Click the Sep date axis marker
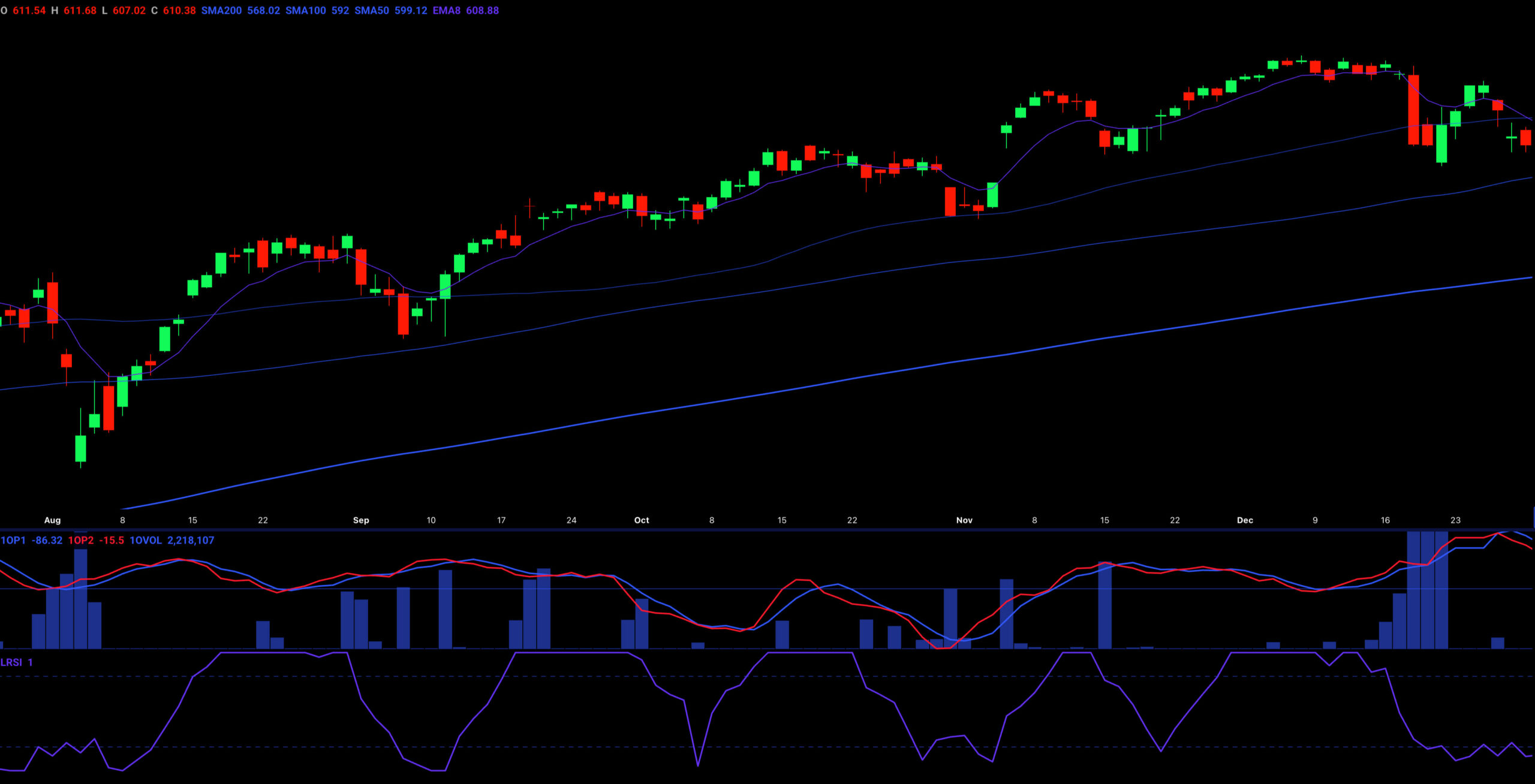Image resolution: width=1535 pixels, height=784 pixels. tap(361, 520)
